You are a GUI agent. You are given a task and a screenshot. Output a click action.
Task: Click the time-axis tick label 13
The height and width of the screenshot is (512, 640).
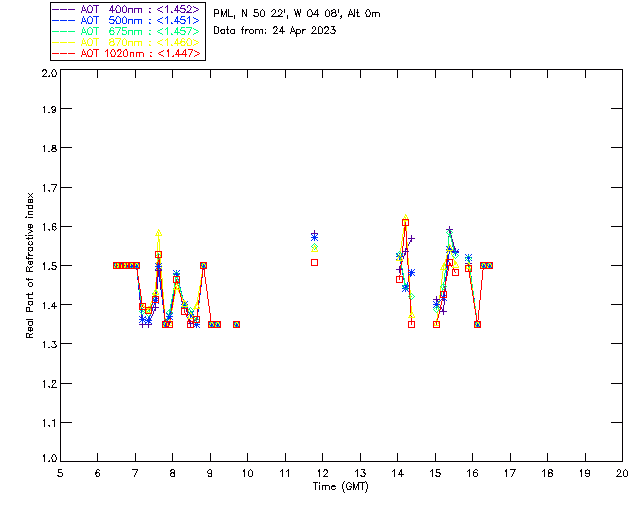tap(360, 473)
